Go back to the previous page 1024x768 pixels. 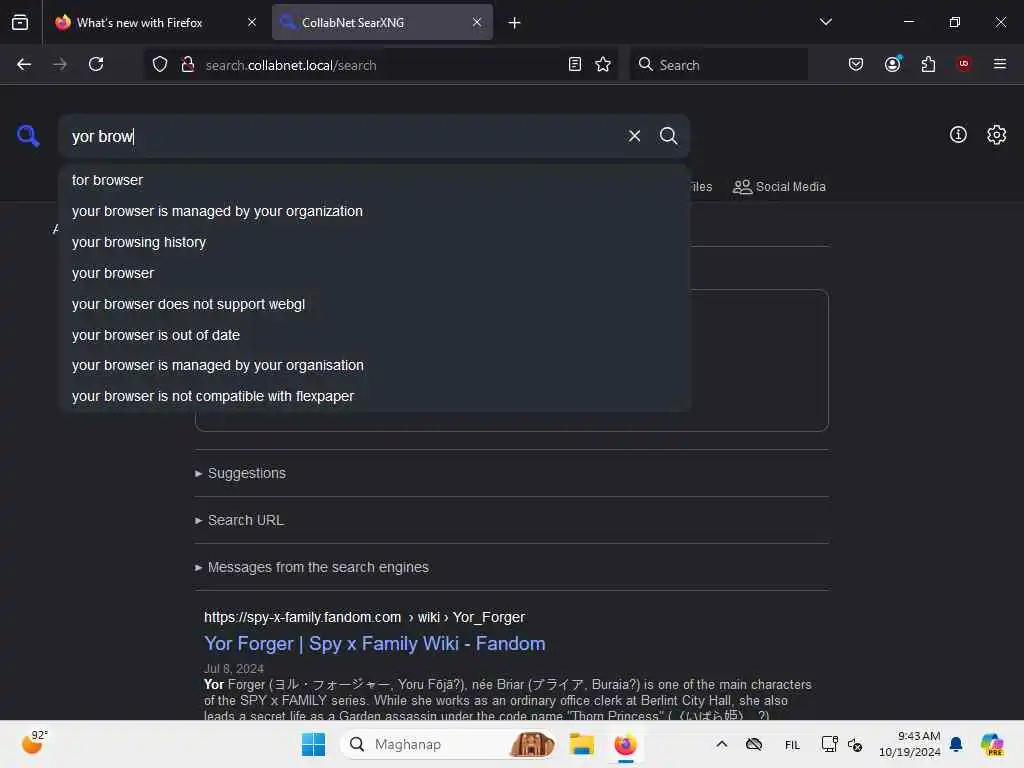[x=24, y=64]
